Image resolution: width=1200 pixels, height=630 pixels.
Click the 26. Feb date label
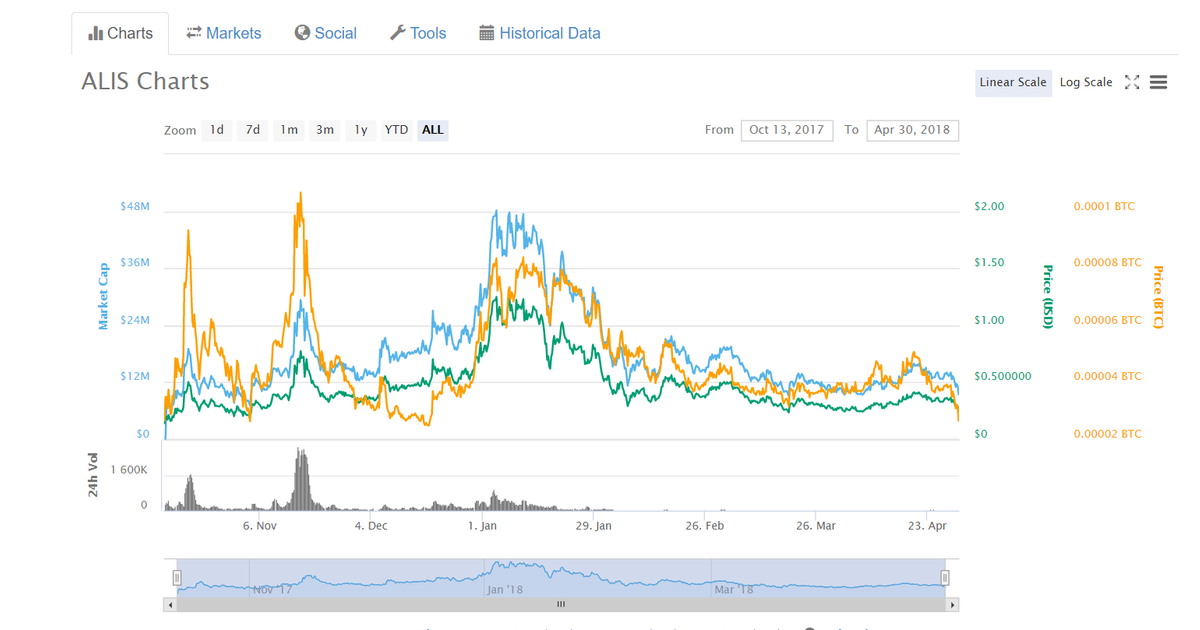(705, 525)
